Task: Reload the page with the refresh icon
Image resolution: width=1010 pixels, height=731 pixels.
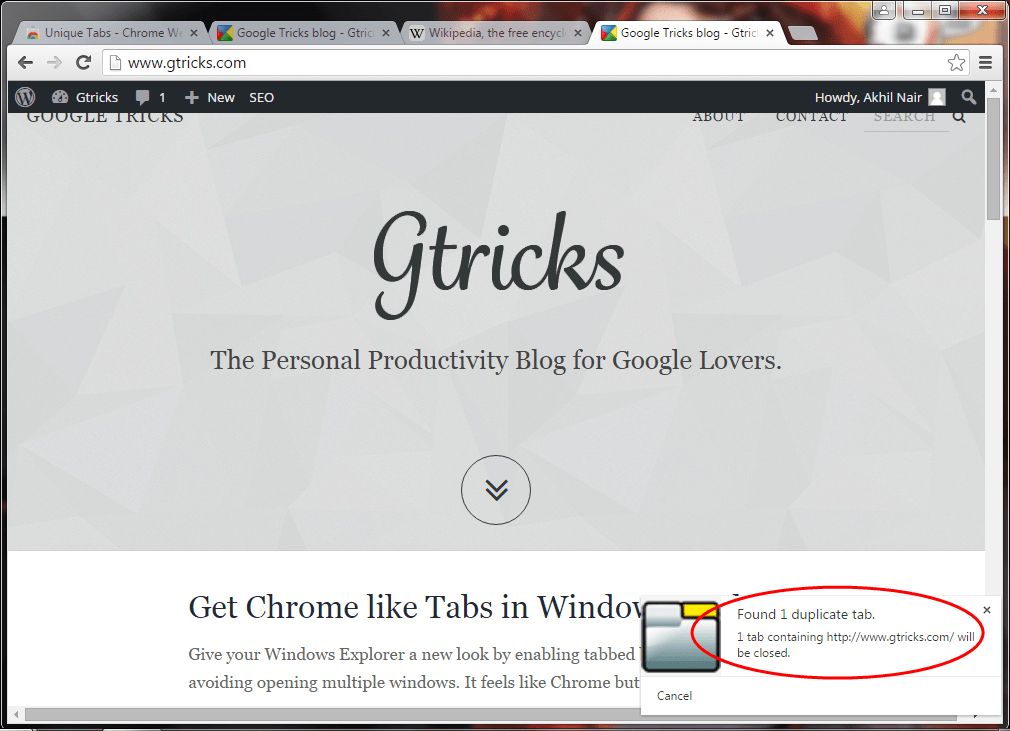Action: click(83, 62)
